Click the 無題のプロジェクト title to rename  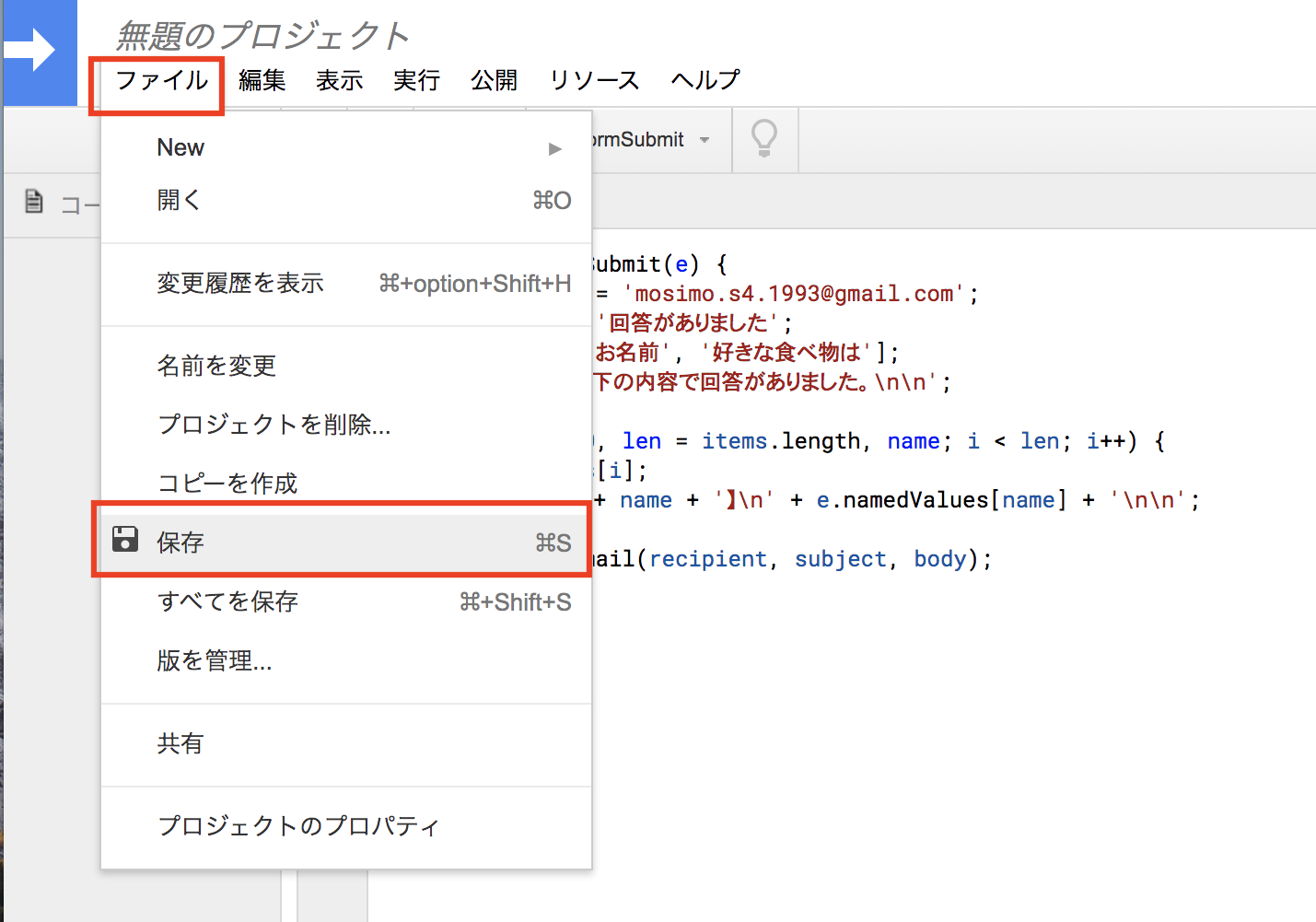[262, 35]
